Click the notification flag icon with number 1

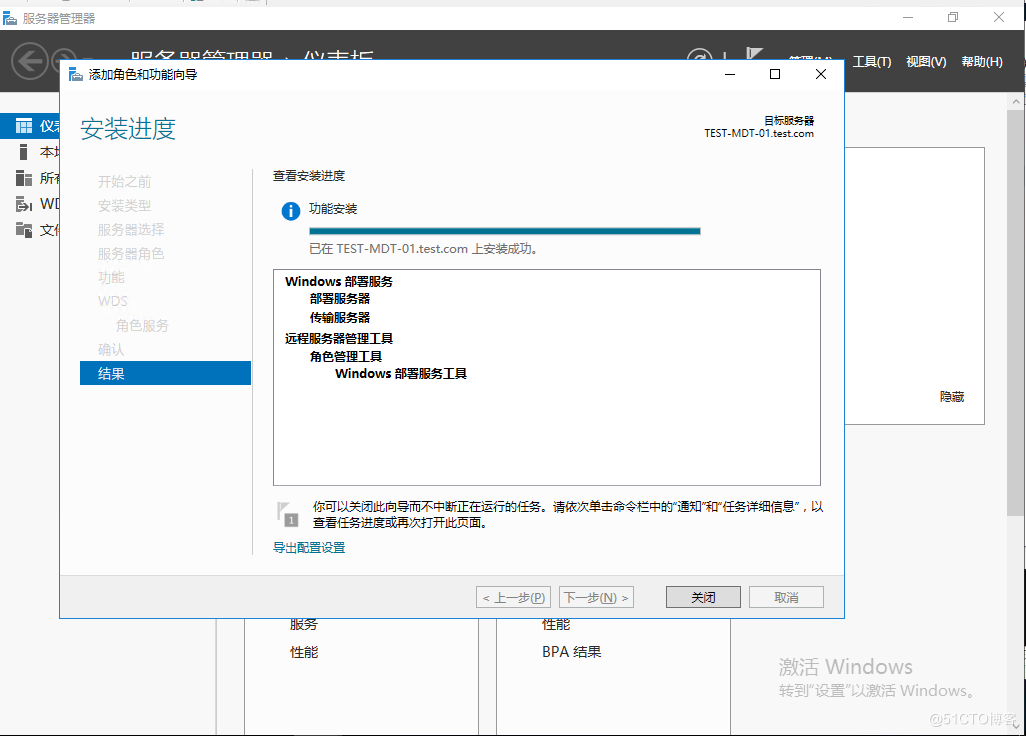point(287,514)
